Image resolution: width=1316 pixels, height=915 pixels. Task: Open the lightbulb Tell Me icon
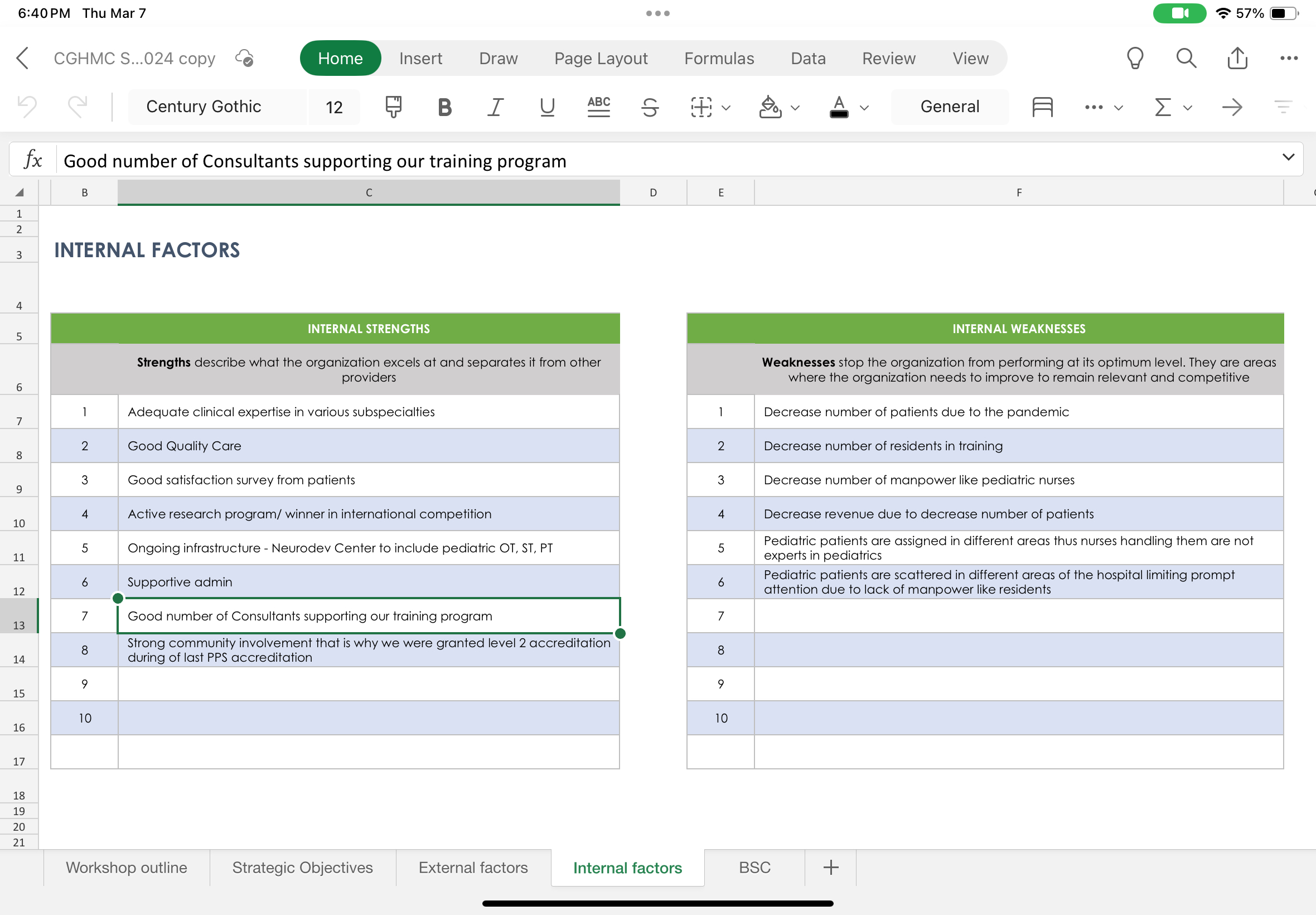(x=1135, y=58)
